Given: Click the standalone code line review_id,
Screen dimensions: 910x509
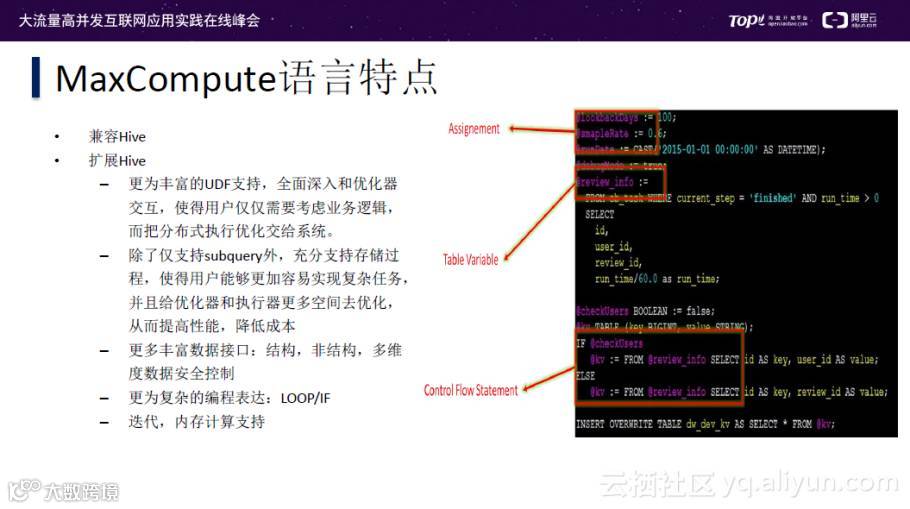Looking at the screenshot, I should point(618,263).
